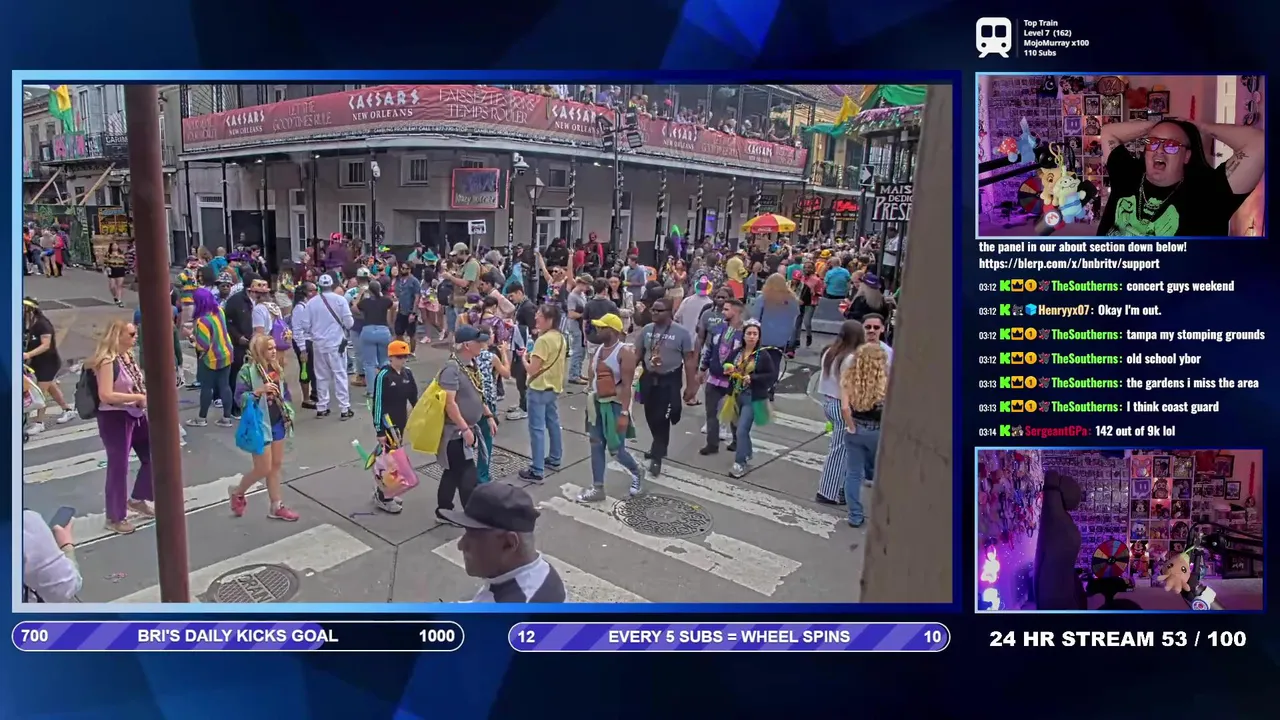1280x720 pixels.
Task: Click the street camera video feed
Action: click(x=488, y=343)
